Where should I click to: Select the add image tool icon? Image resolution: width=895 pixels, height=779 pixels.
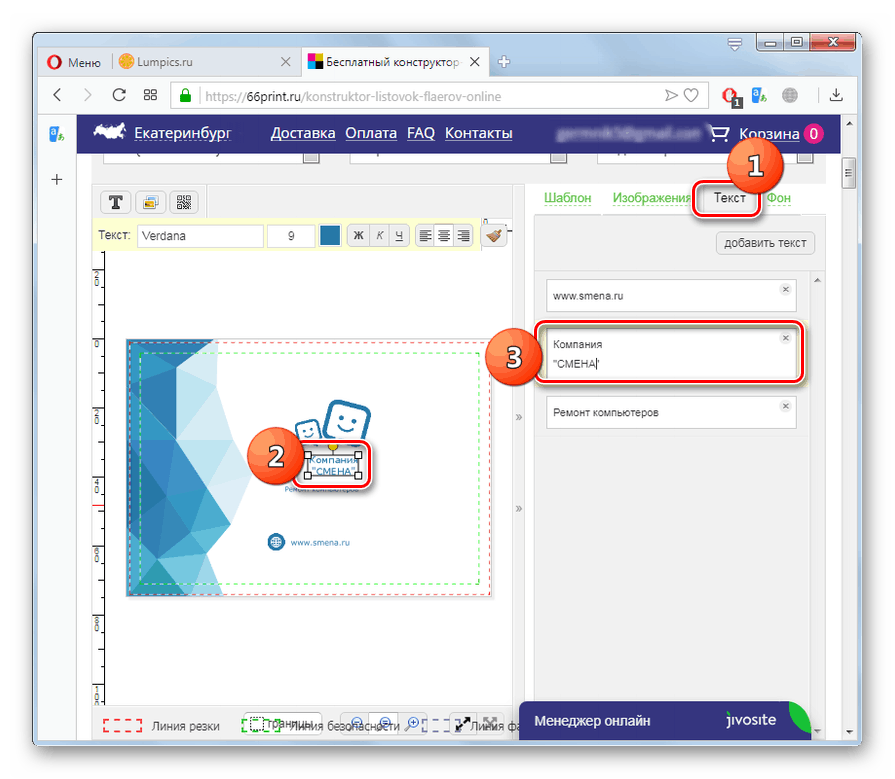(x=151, y=202)
